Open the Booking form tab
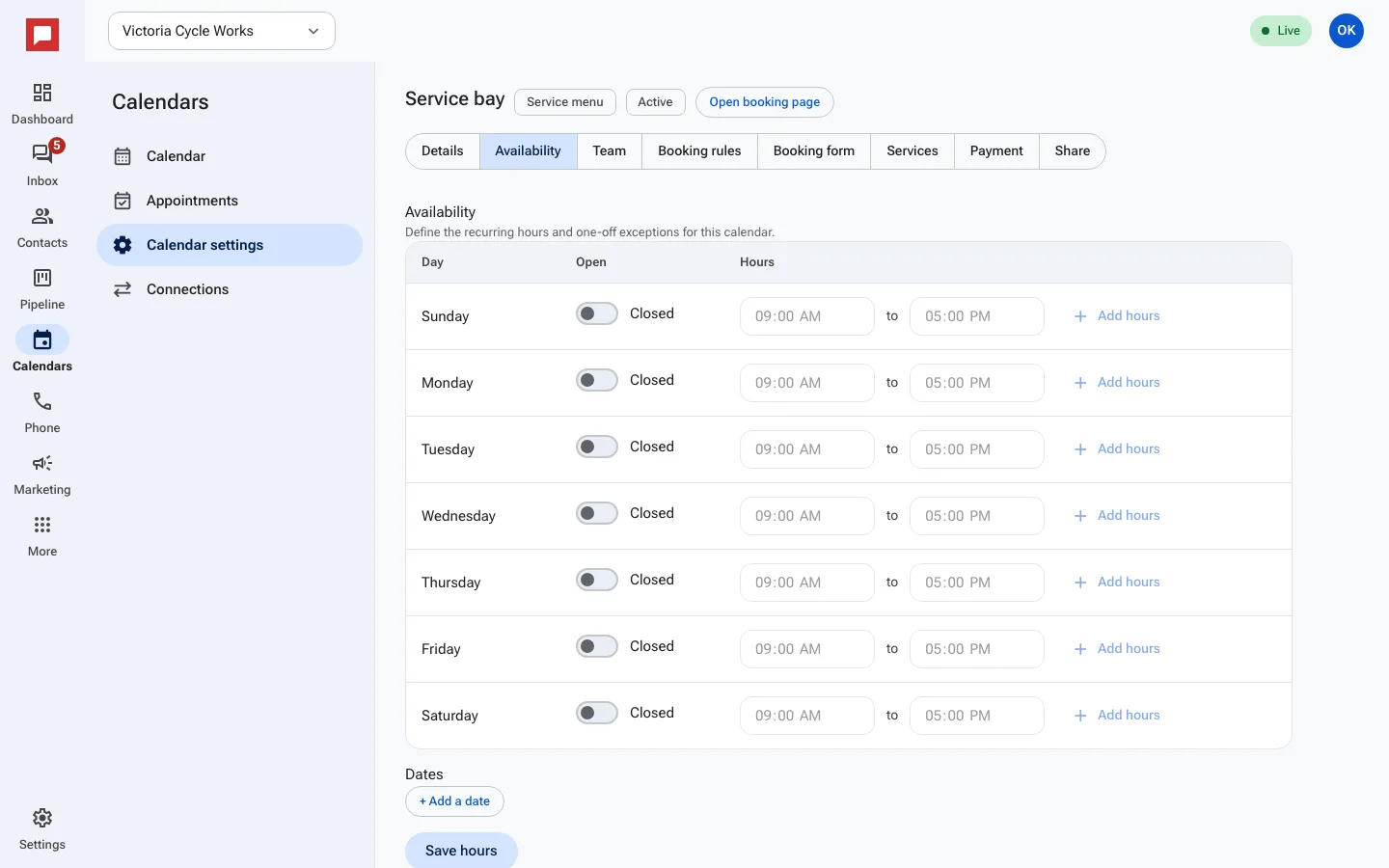 click(x=814, y=151)
